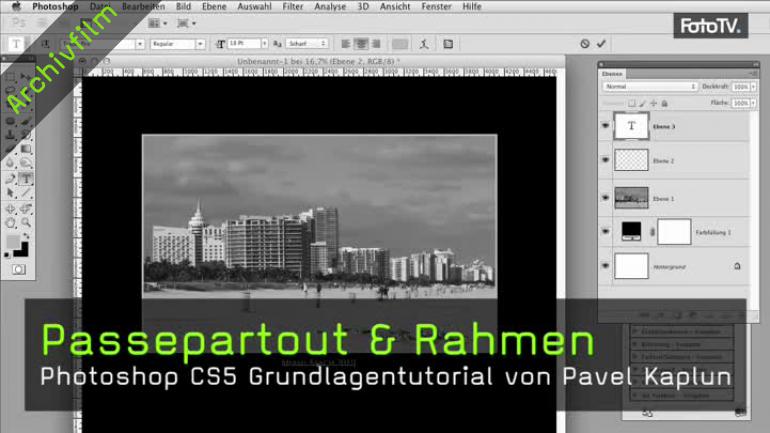770x433 pixels.
Task: Open the Ebene menu
Action: (214, 6)
